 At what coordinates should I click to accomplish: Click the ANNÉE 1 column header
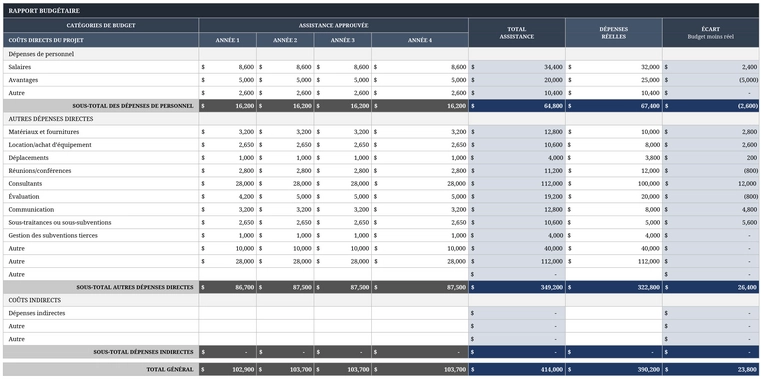[x=228, y=40]
